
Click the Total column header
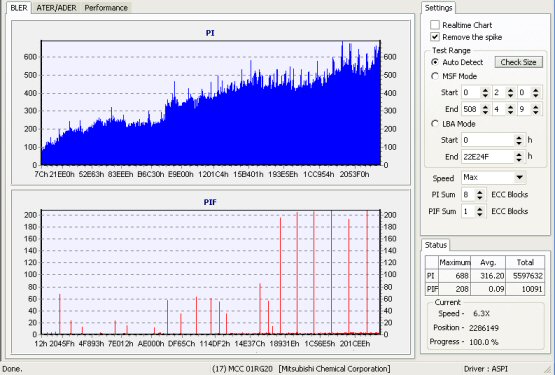pos(525,262)
